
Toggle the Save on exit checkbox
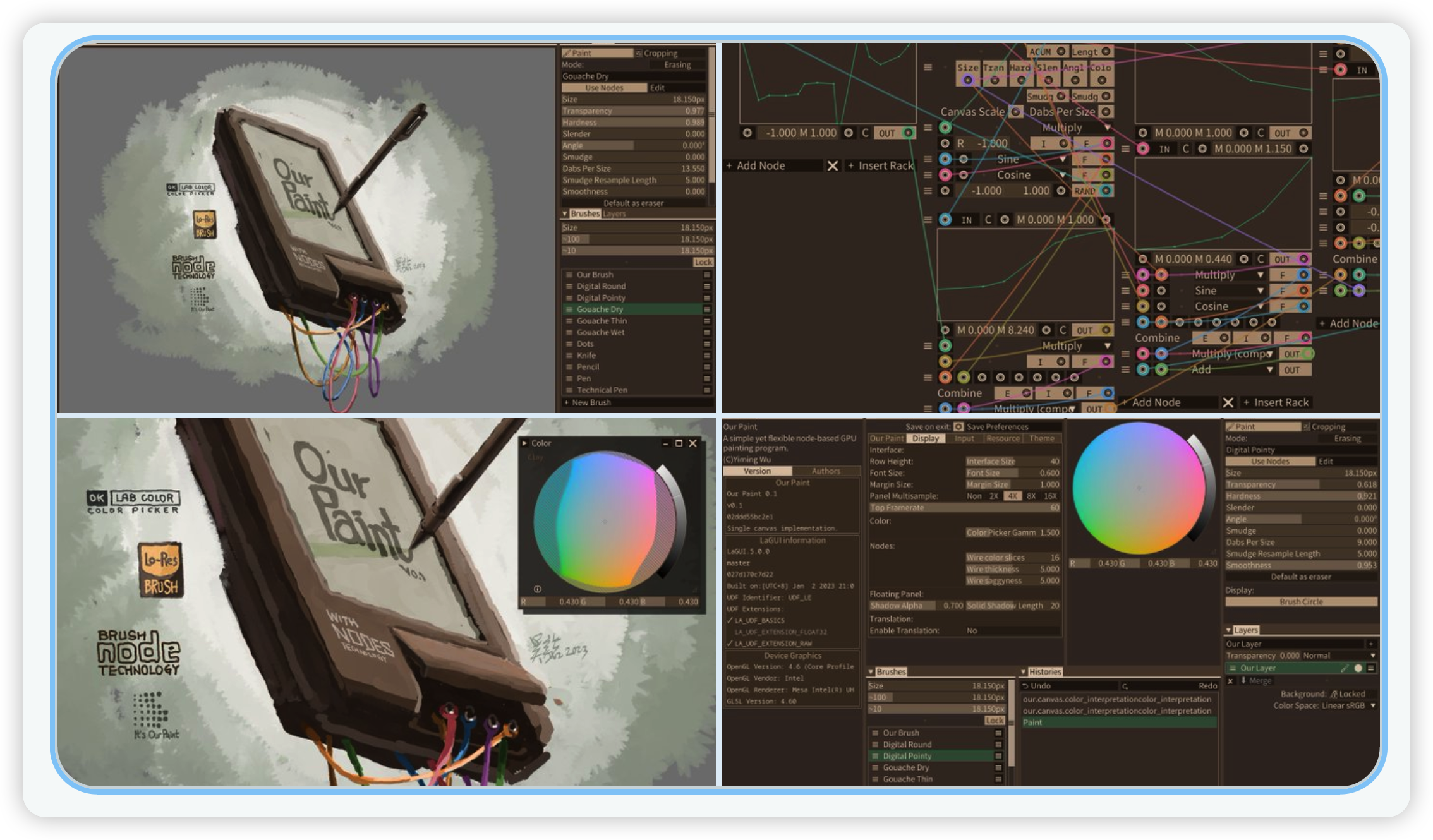pos(958,427)
